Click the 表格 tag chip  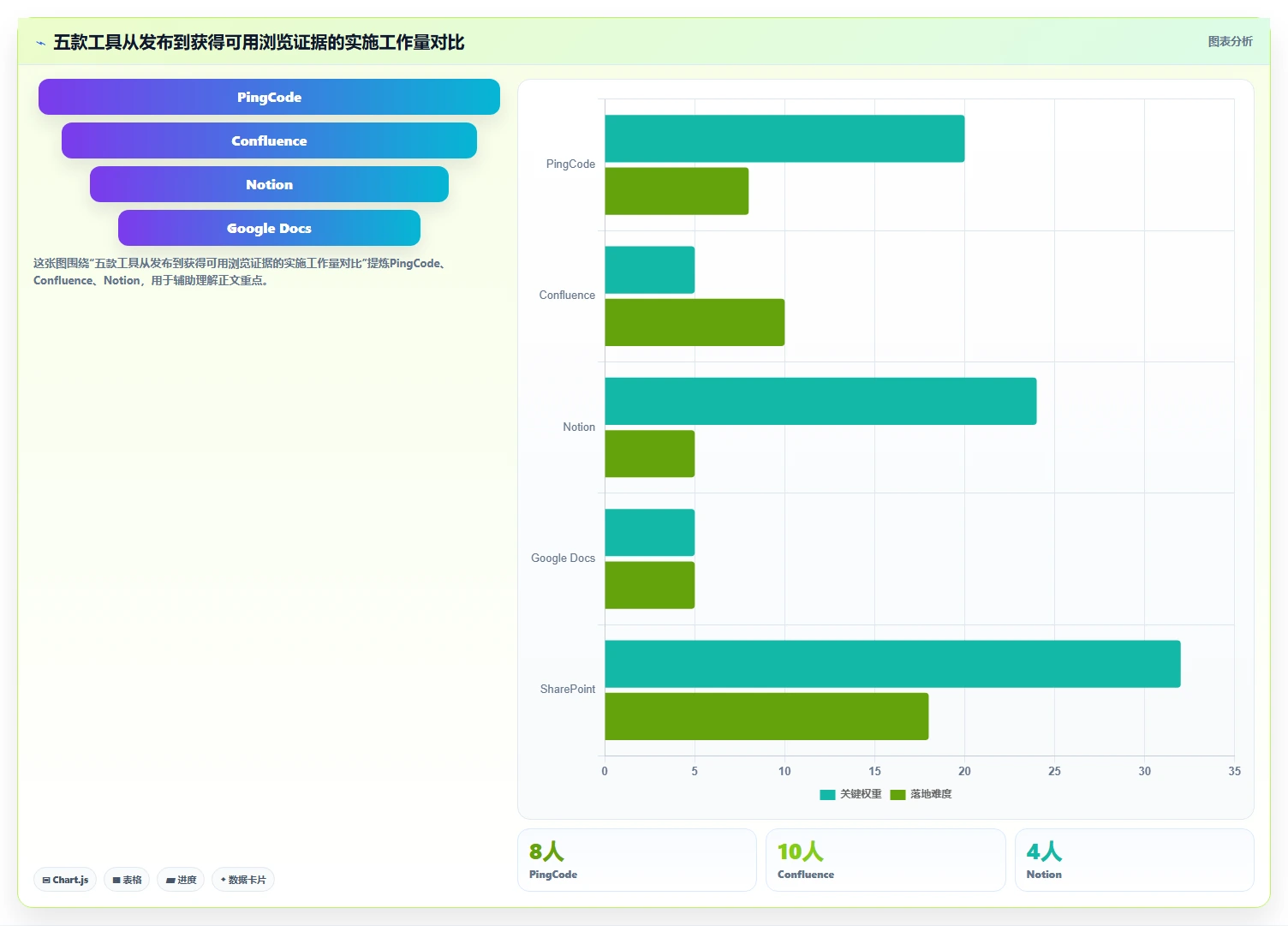(x=127, y=880)
